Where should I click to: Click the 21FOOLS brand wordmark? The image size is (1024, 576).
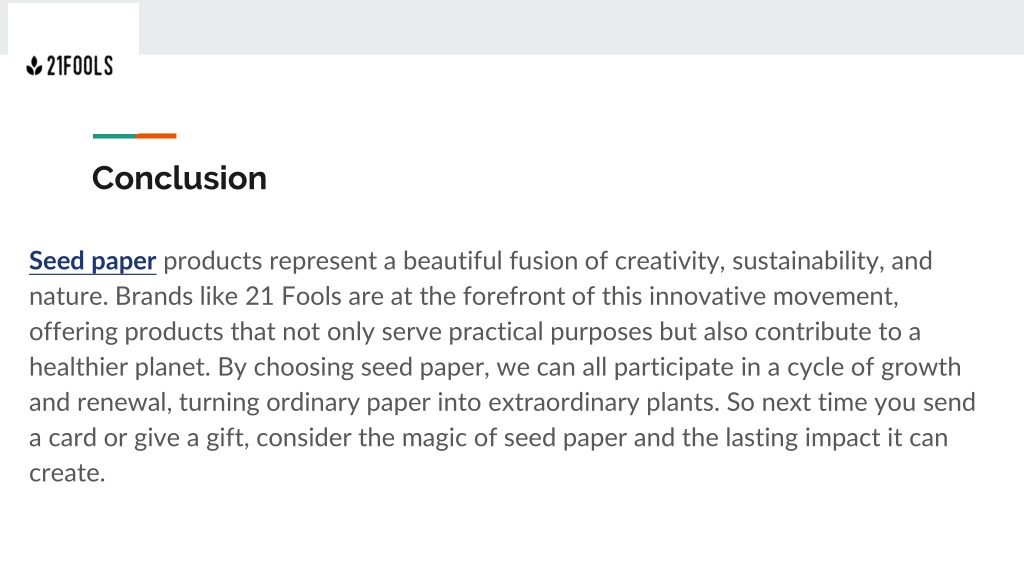coord(80,66)
